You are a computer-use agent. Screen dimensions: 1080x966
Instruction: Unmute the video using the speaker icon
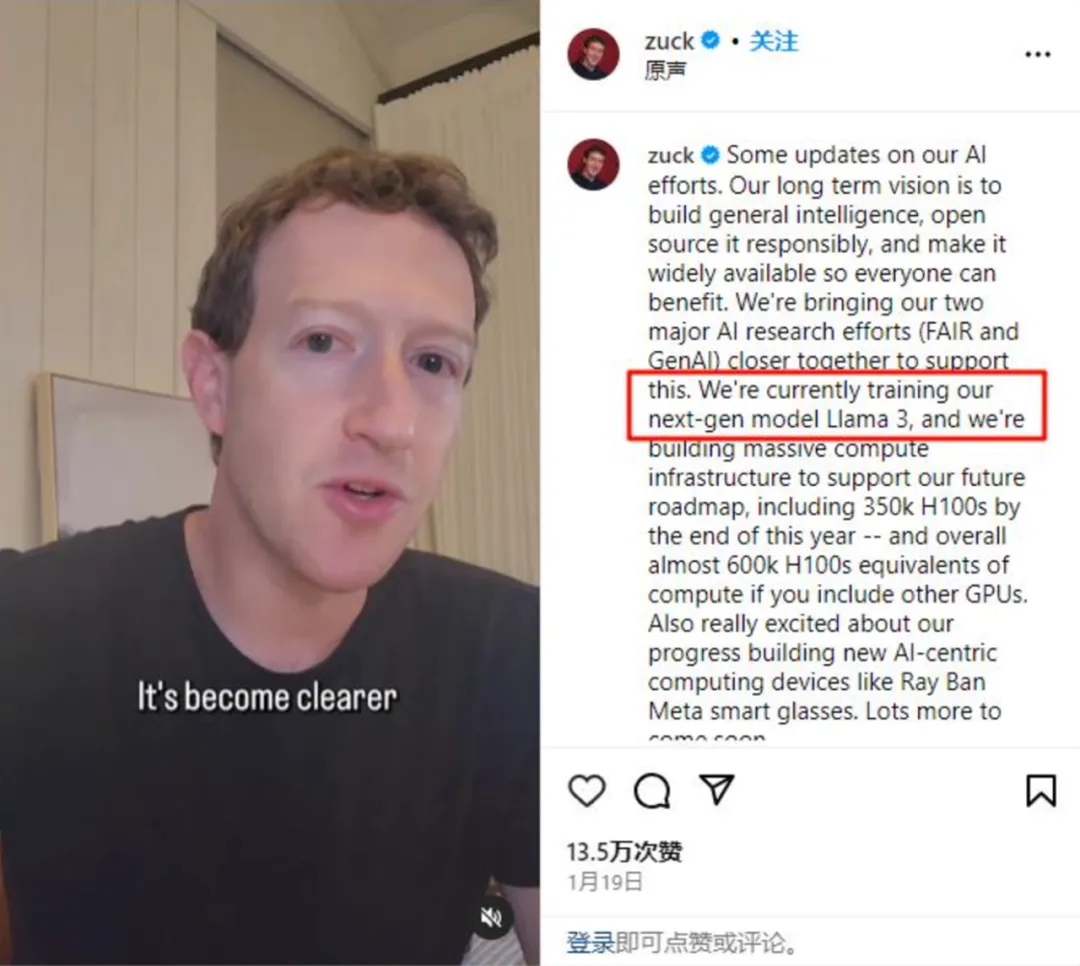pyautogui.click(x=491, y=917)
